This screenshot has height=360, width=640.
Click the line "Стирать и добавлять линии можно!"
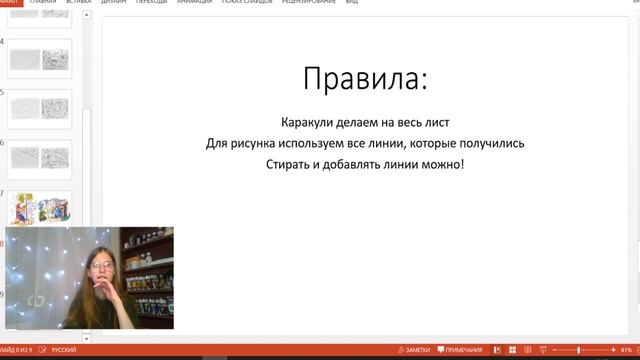coord(365,164)
